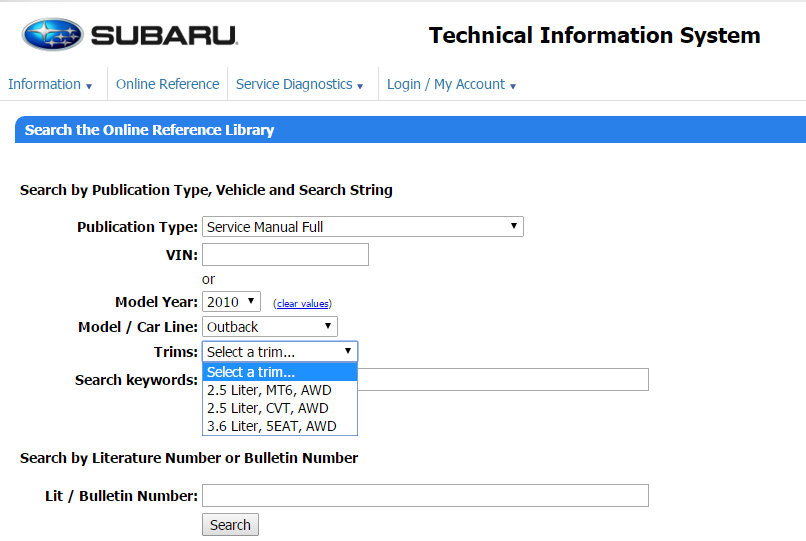Open the Information menu
Screen dimensions: 806x541
point(50,84)
